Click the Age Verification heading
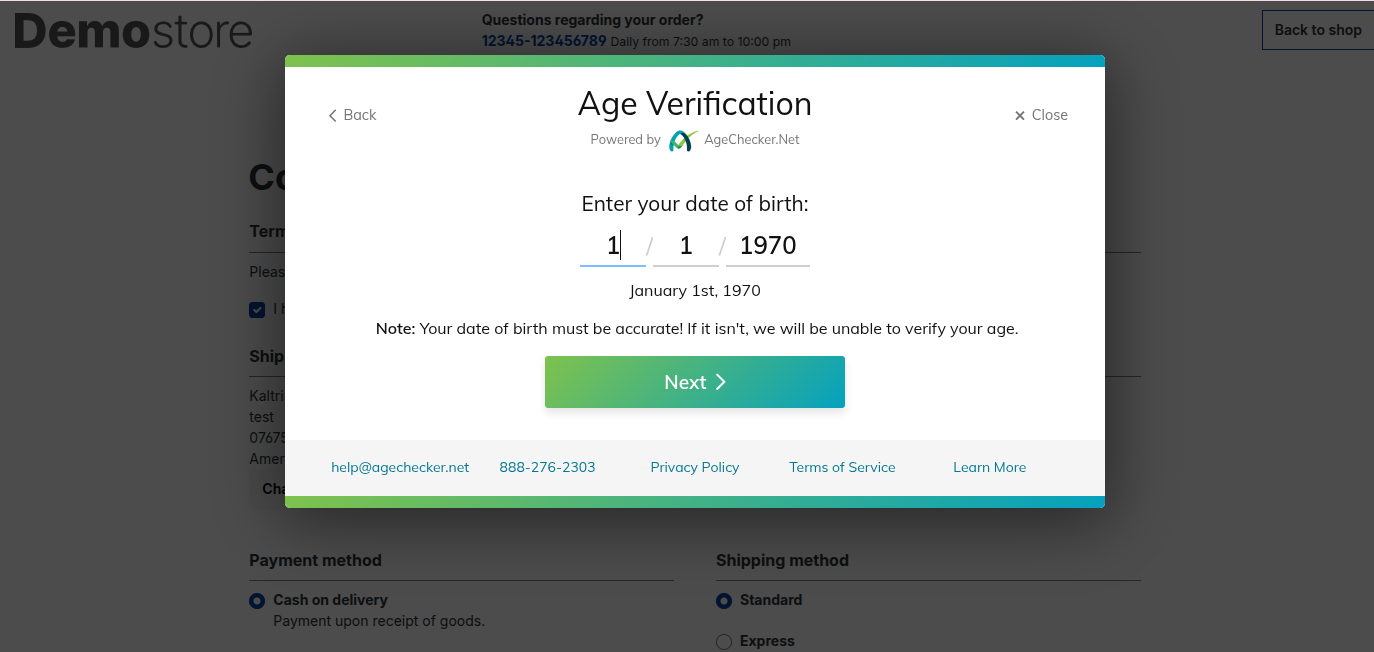The height and width of the screenshot is (652, 1374). click(x=695, y=104)
